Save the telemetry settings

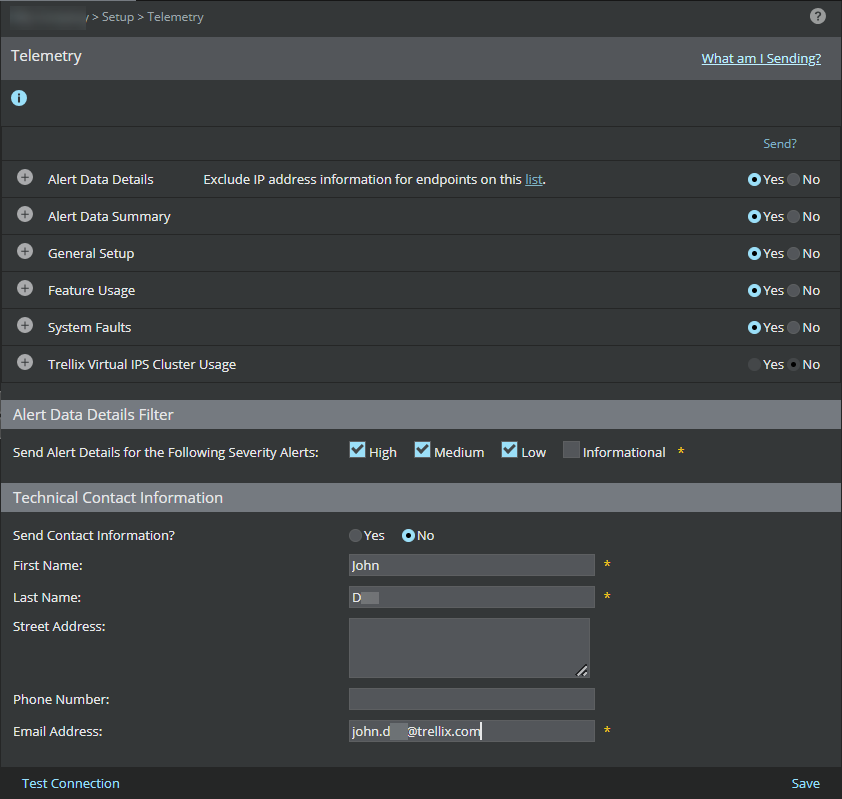tap(805, 783)
